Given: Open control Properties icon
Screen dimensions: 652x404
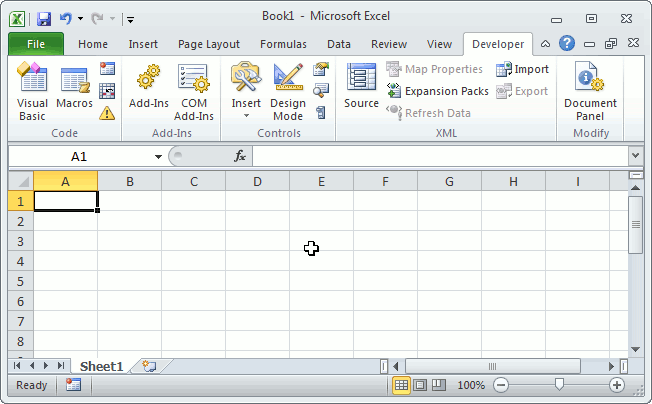Looking at the screenshot, I should (321, 69).
